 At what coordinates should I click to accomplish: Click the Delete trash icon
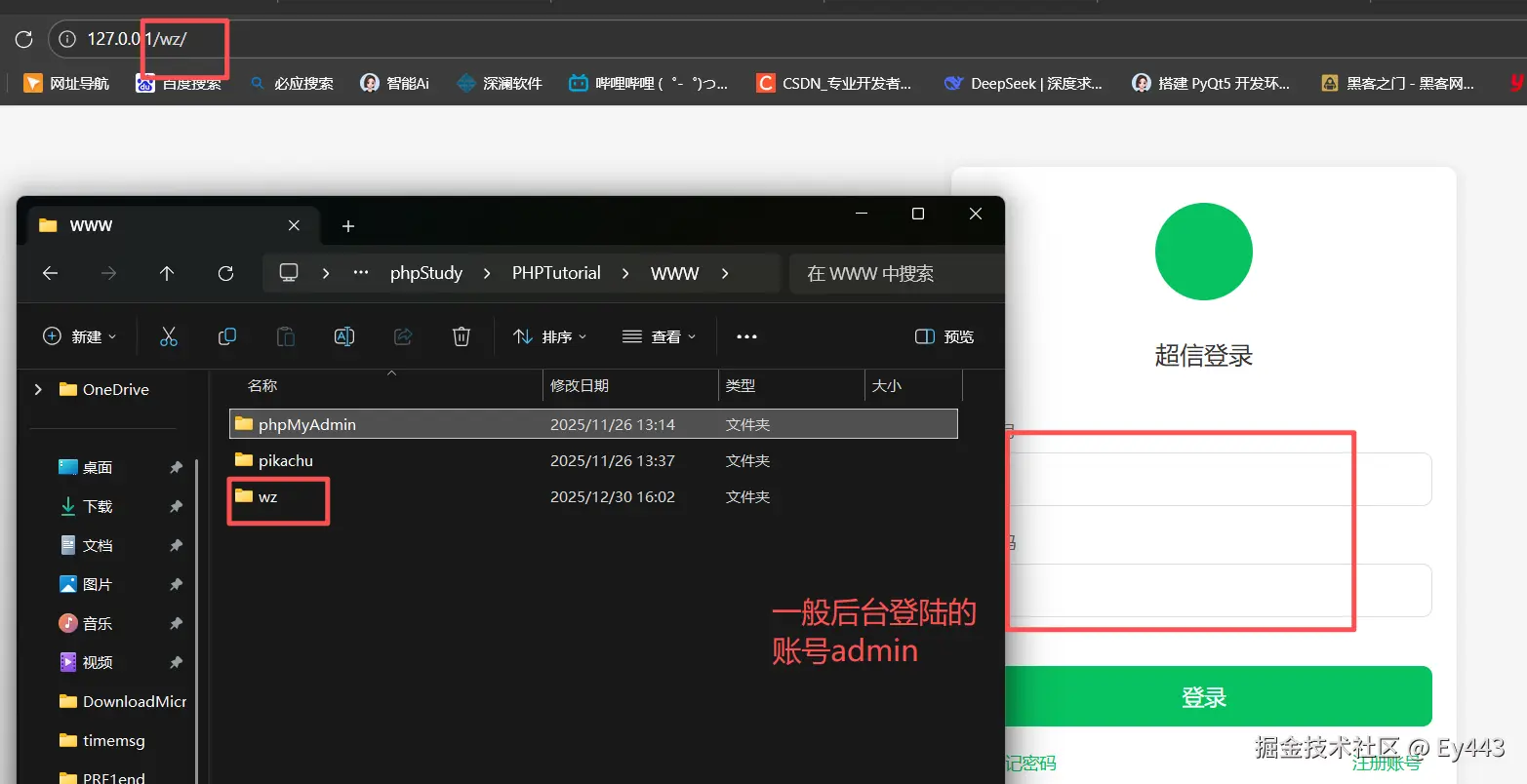point(462,336)
